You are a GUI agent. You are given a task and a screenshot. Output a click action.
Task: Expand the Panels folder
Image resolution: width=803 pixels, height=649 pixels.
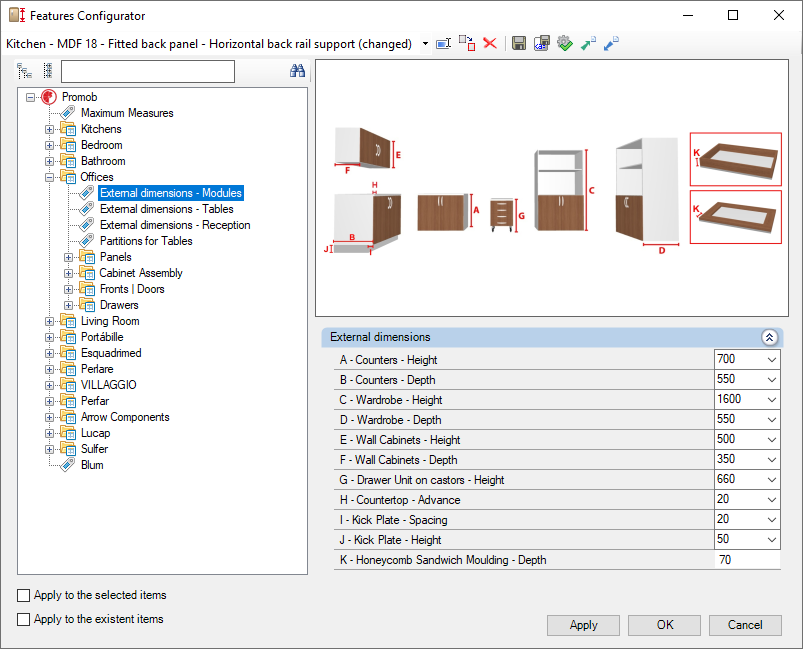(69, 257)
